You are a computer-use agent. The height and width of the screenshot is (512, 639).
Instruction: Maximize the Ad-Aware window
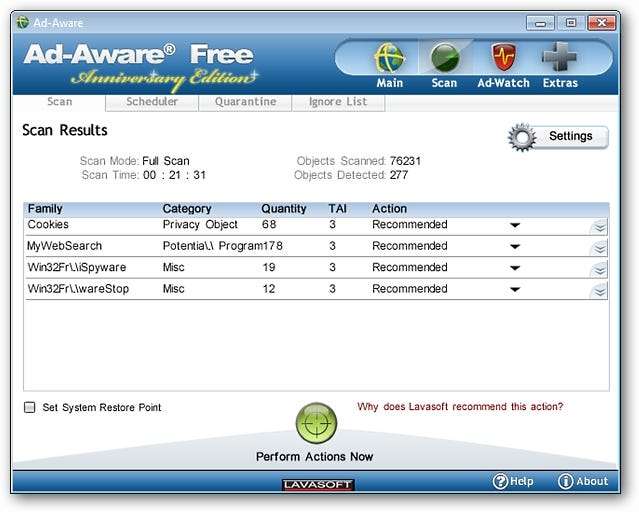571,23
